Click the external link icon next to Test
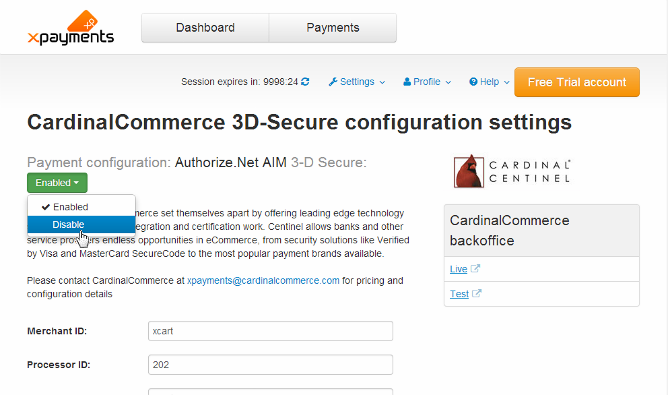 tap(477, 293)
